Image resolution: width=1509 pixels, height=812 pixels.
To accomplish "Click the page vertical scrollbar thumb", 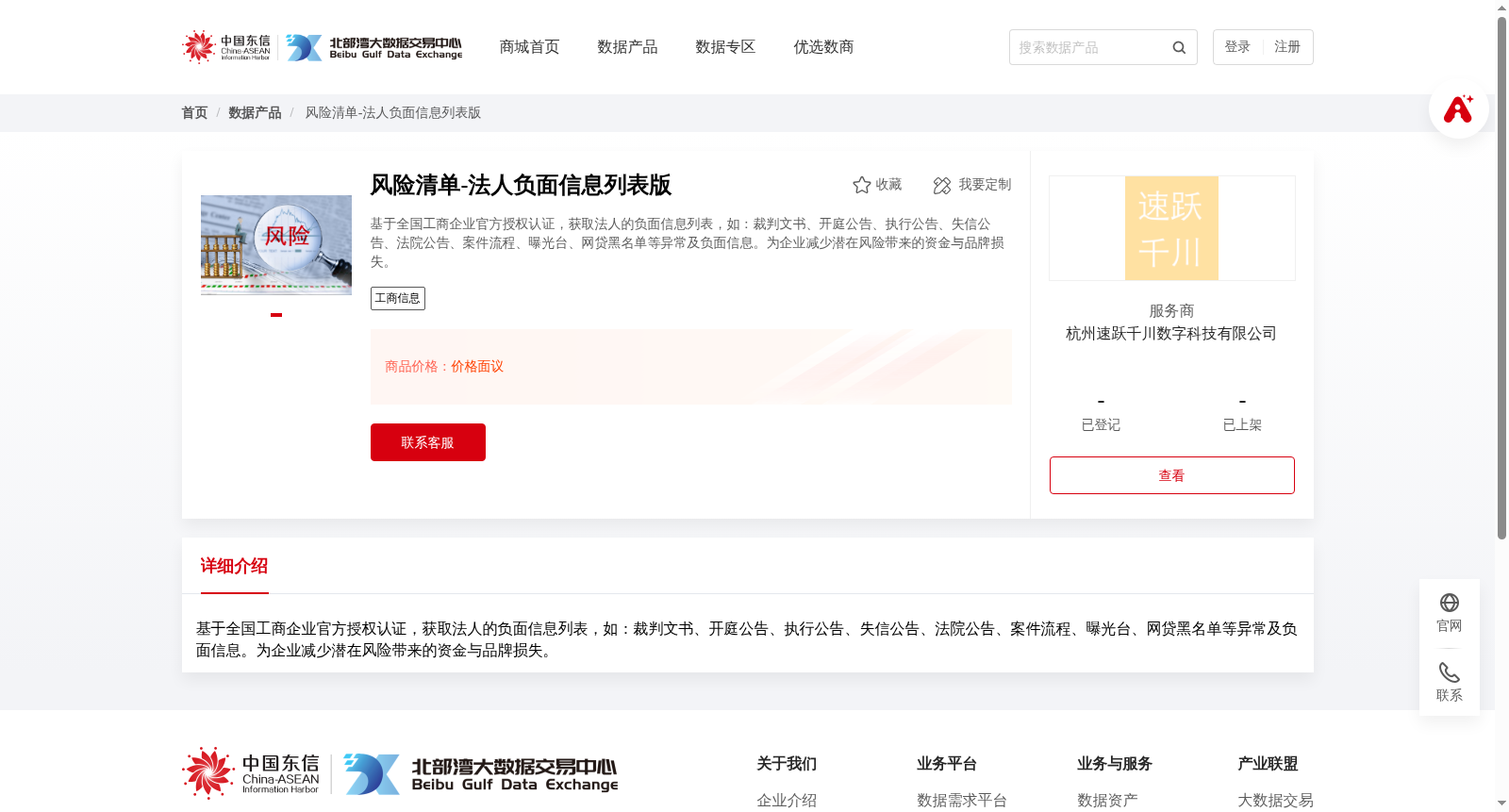I will click(1501, 278).
